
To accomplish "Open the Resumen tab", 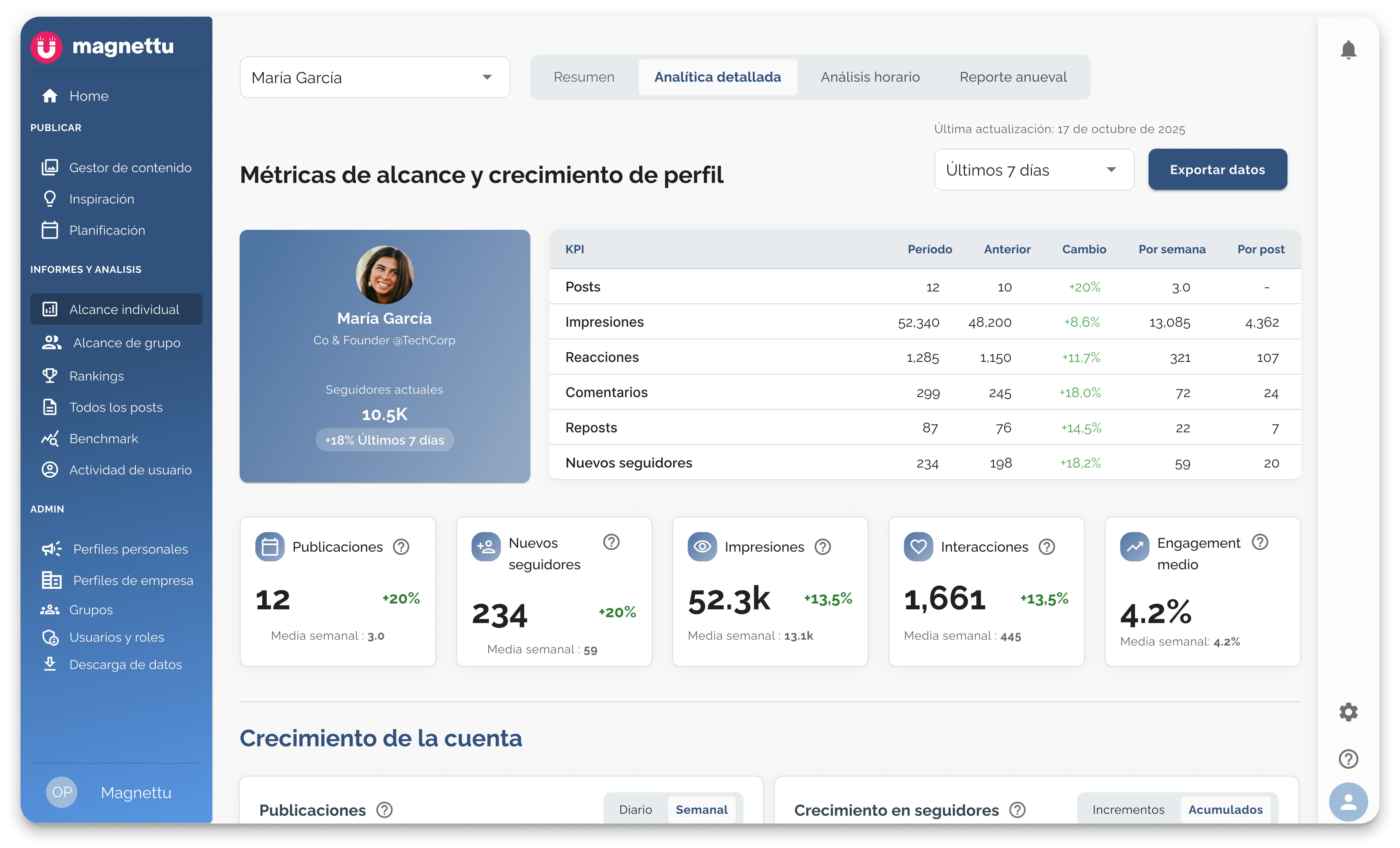I will click(584, 77).
